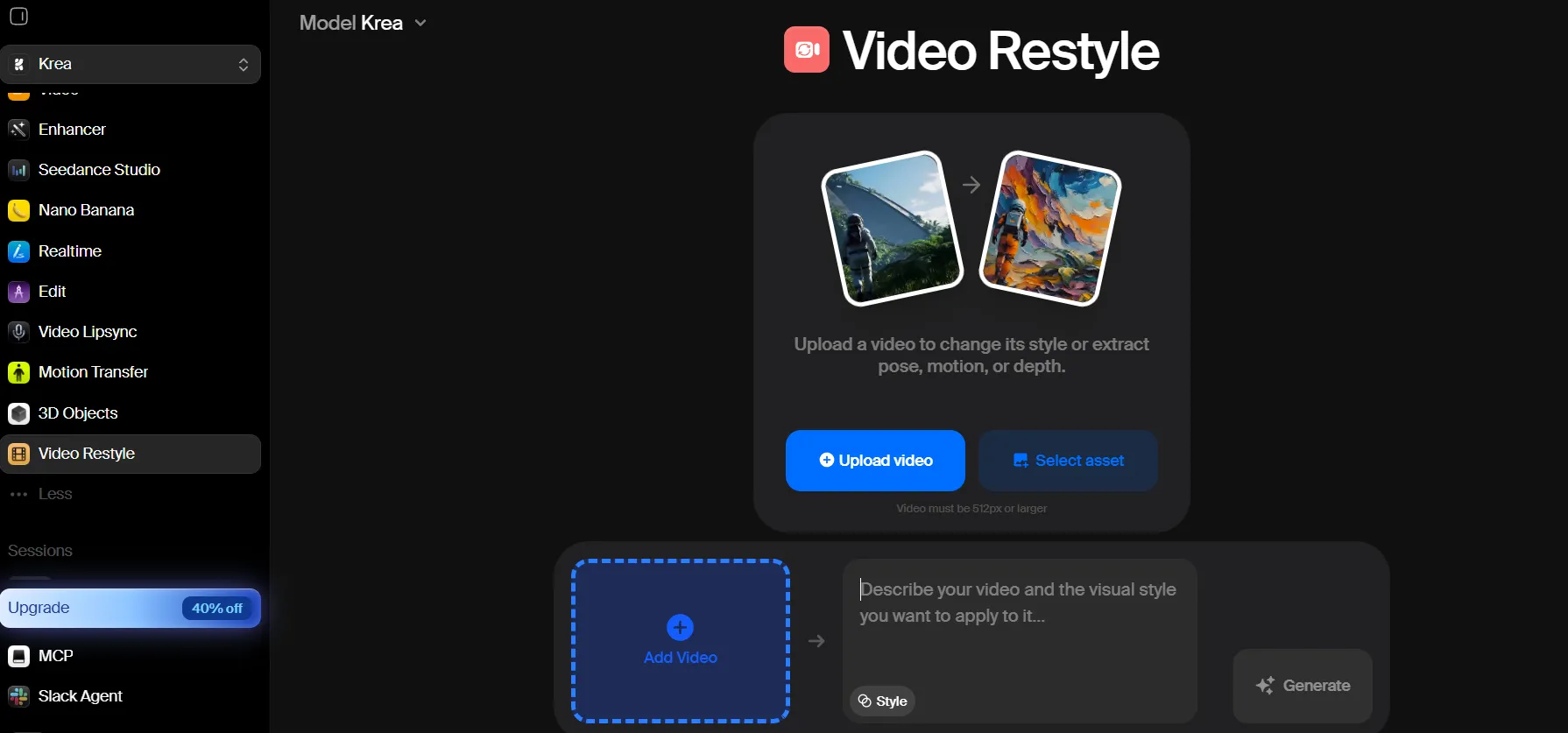The width and height of the screenshot is (1568, 733).
Task: Click the 3D Objects cube icon
Action: (18, 413)
